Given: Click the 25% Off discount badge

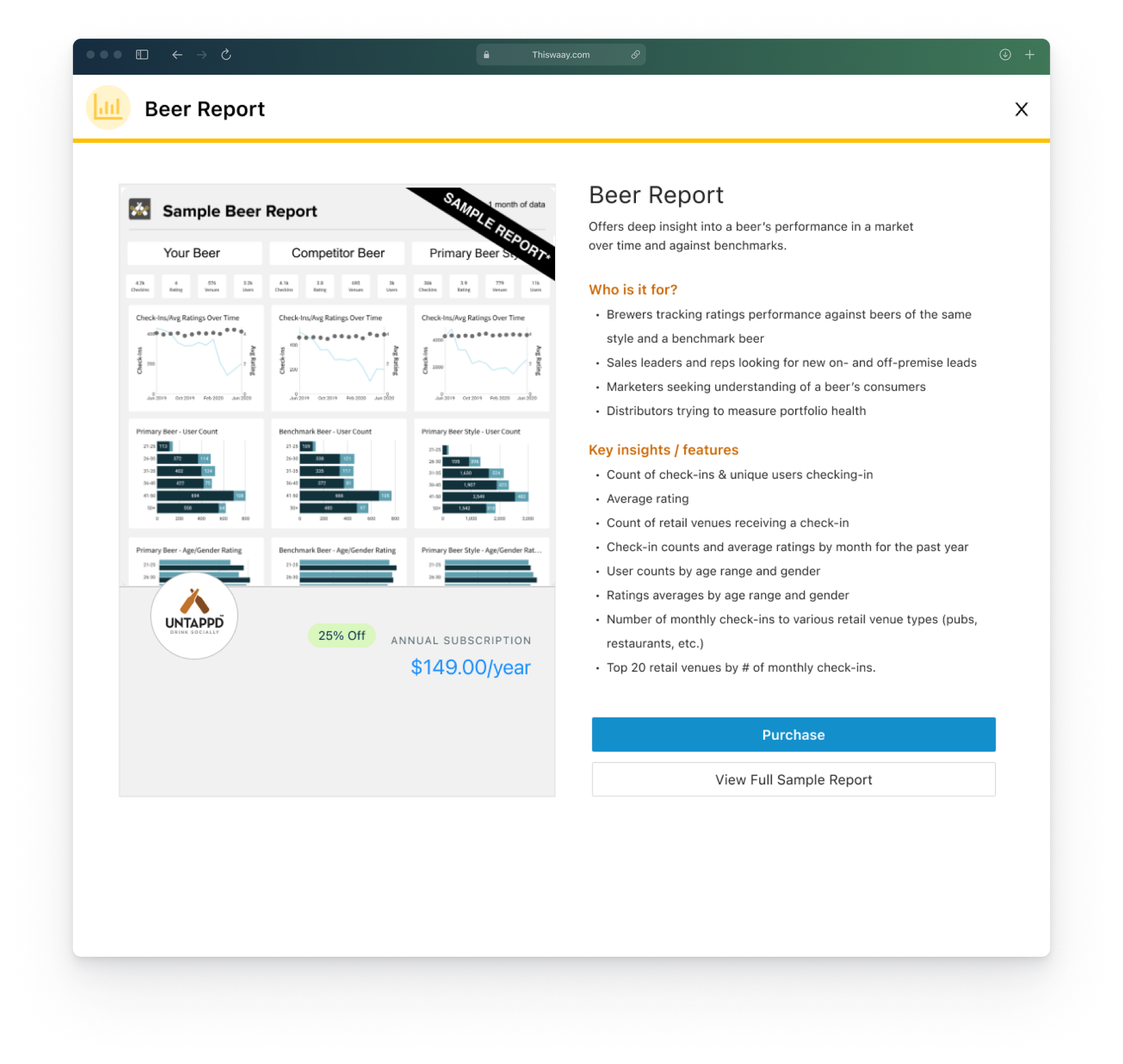Looking at the screenshot, I should 341,636.
